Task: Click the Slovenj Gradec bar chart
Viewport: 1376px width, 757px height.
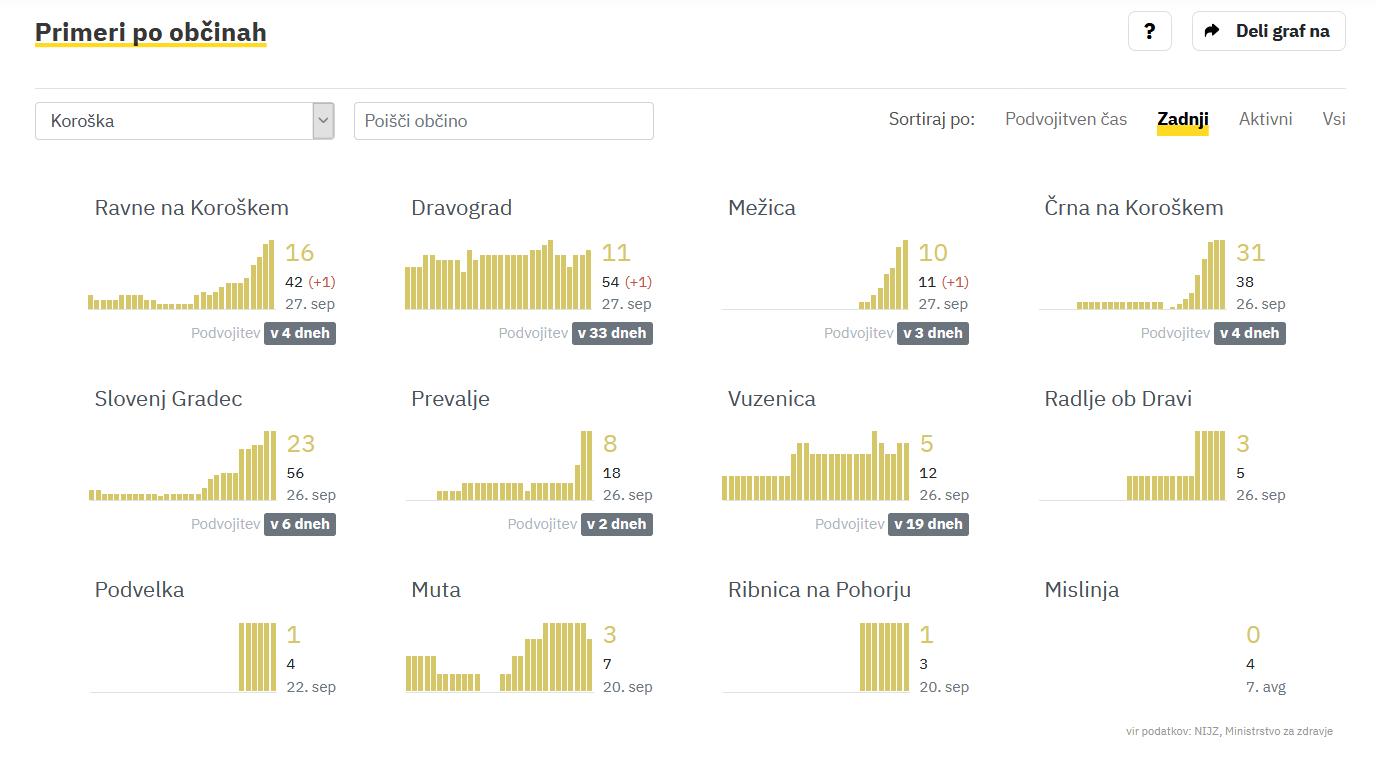Action: click(x=182, y=467)
